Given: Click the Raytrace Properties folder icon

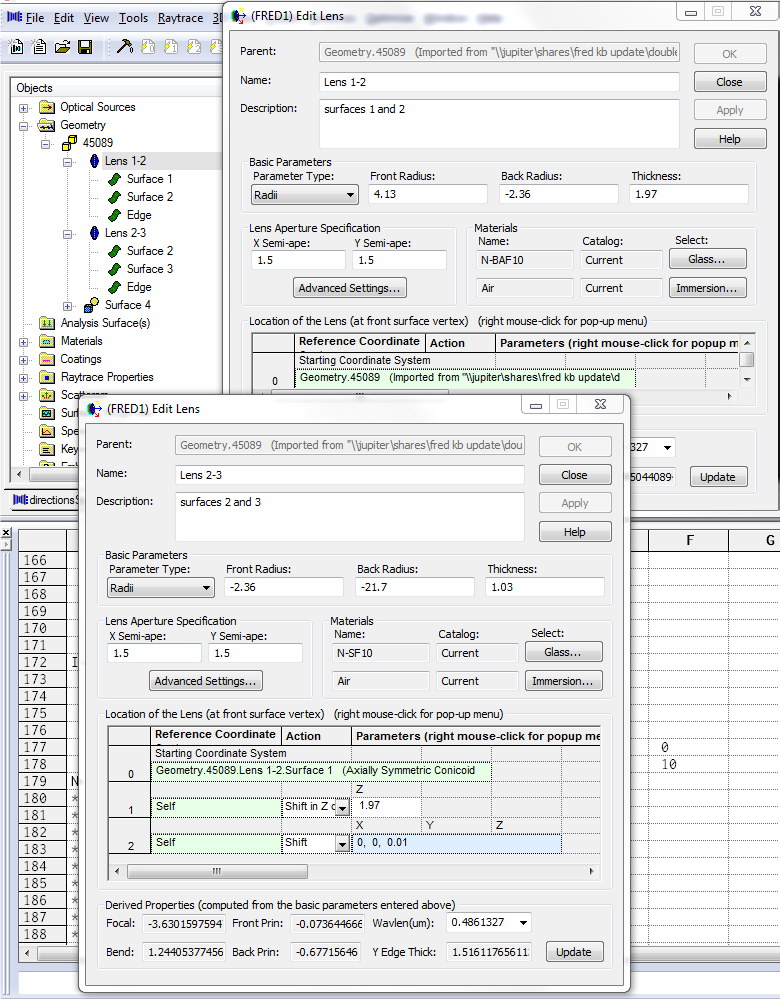Looking at the screenshot, I should pyautogui.click(x=47, y=377).
